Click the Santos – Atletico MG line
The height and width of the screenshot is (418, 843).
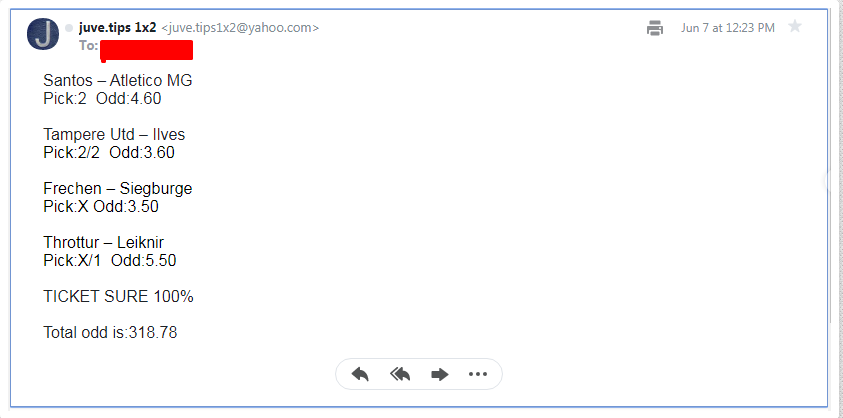click(x=118, y=81)
